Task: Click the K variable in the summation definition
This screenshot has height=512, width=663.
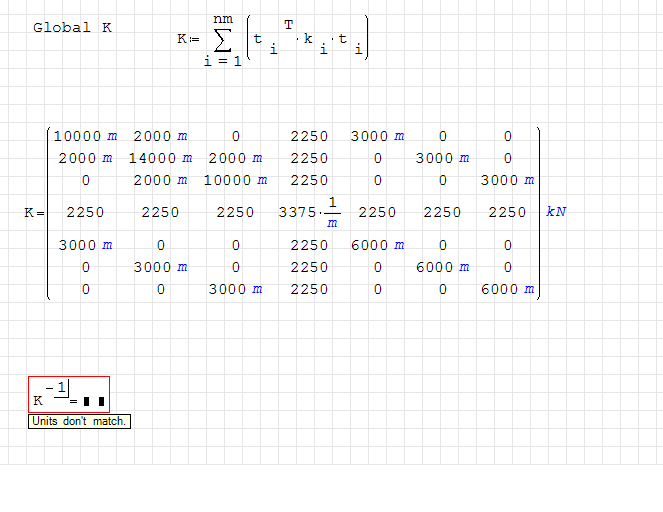Action: (x=182, y=39)
